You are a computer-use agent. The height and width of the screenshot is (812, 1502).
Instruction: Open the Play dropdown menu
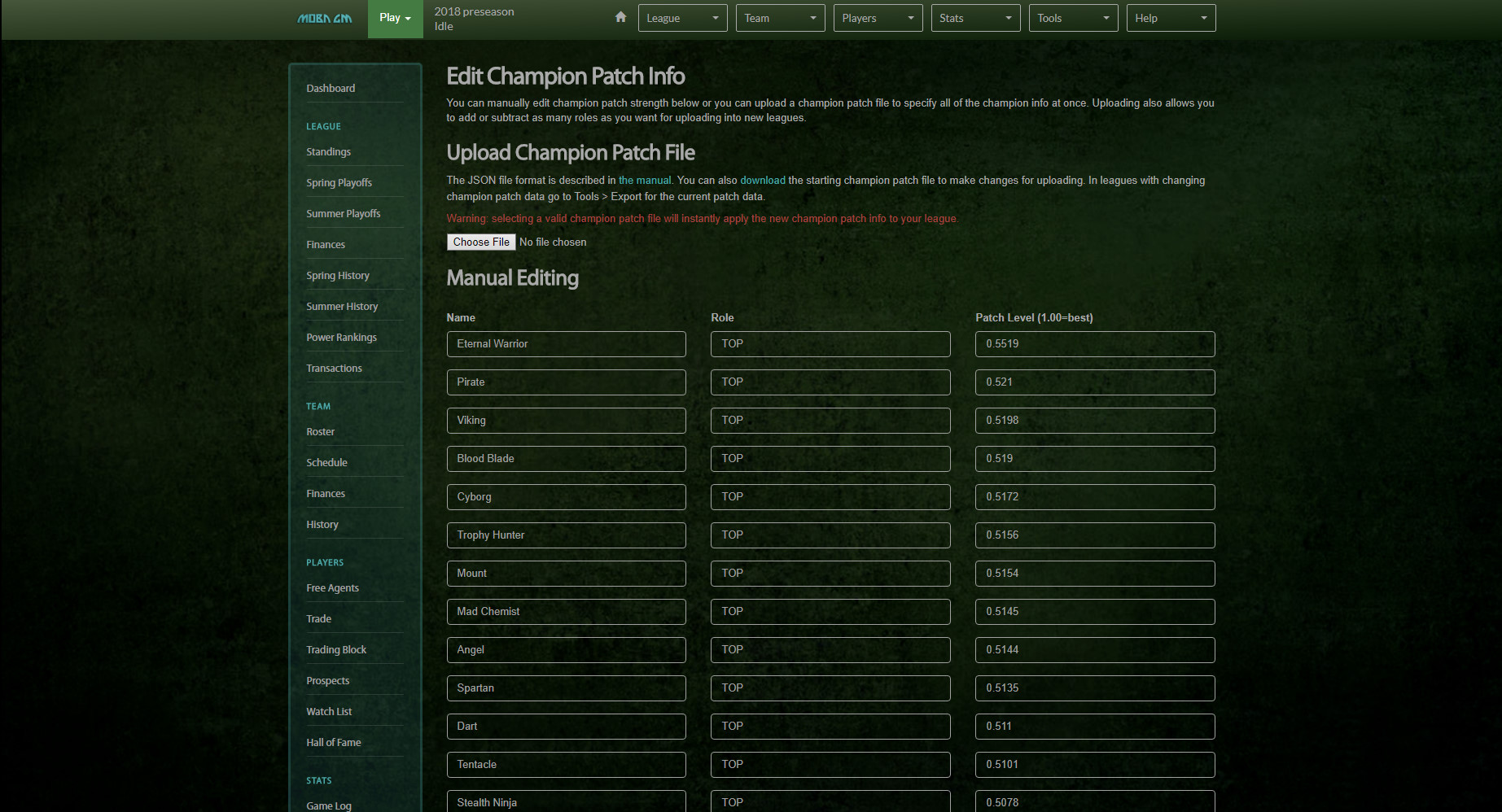point(395,18)
